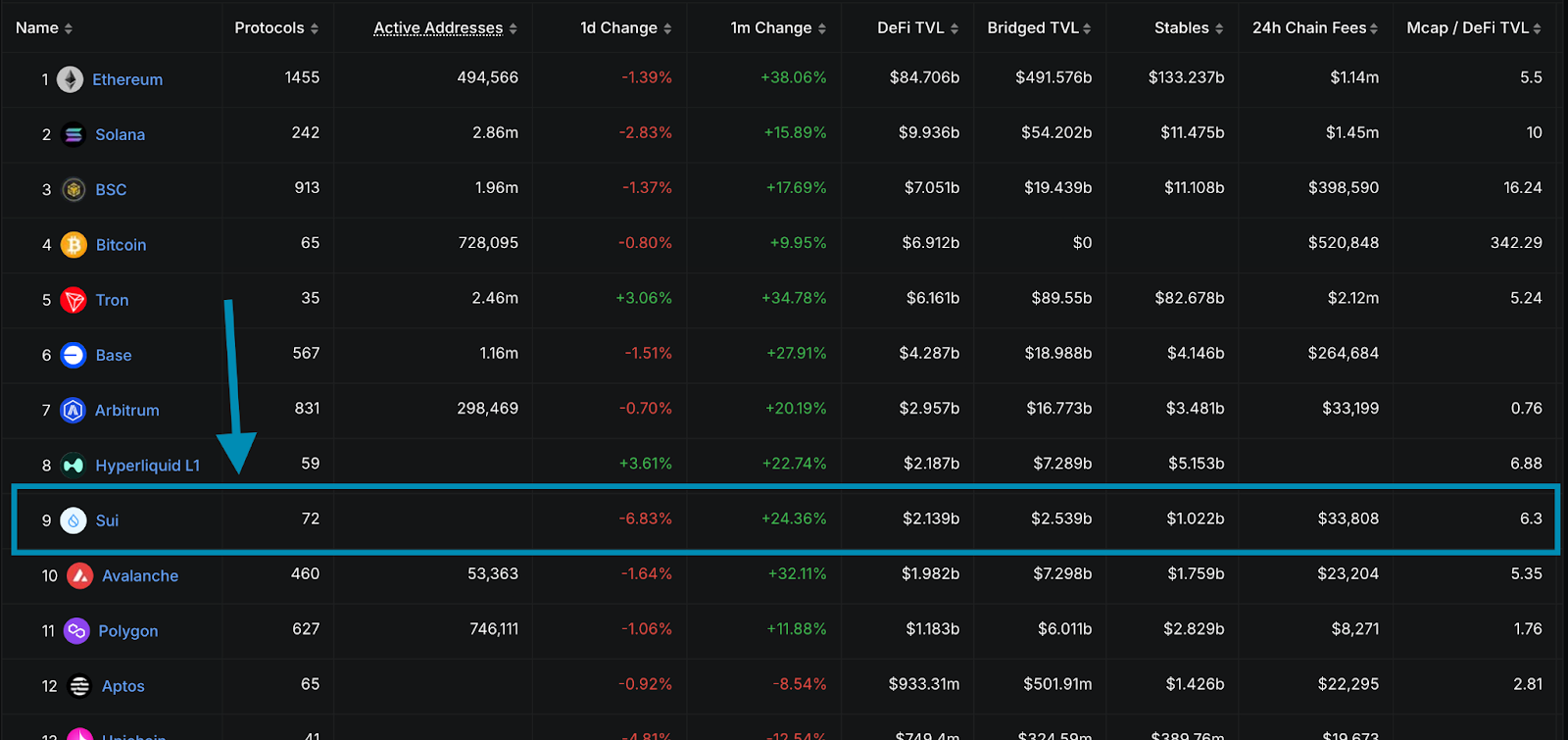Click Avalanche's active addresses 53,363
Viewport: 1568px width, 740px height.
[492, 573]
